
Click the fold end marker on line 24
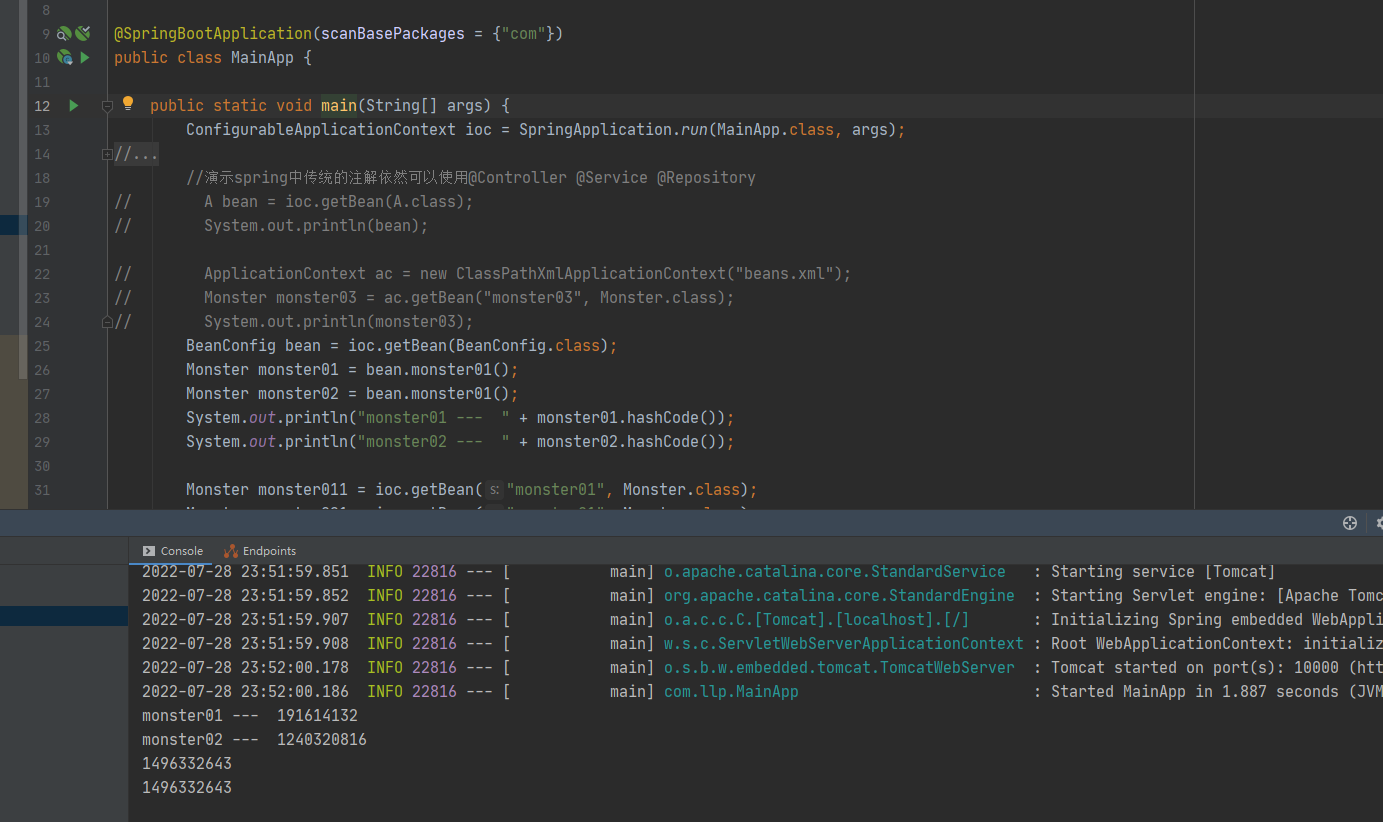pos(107,322)
